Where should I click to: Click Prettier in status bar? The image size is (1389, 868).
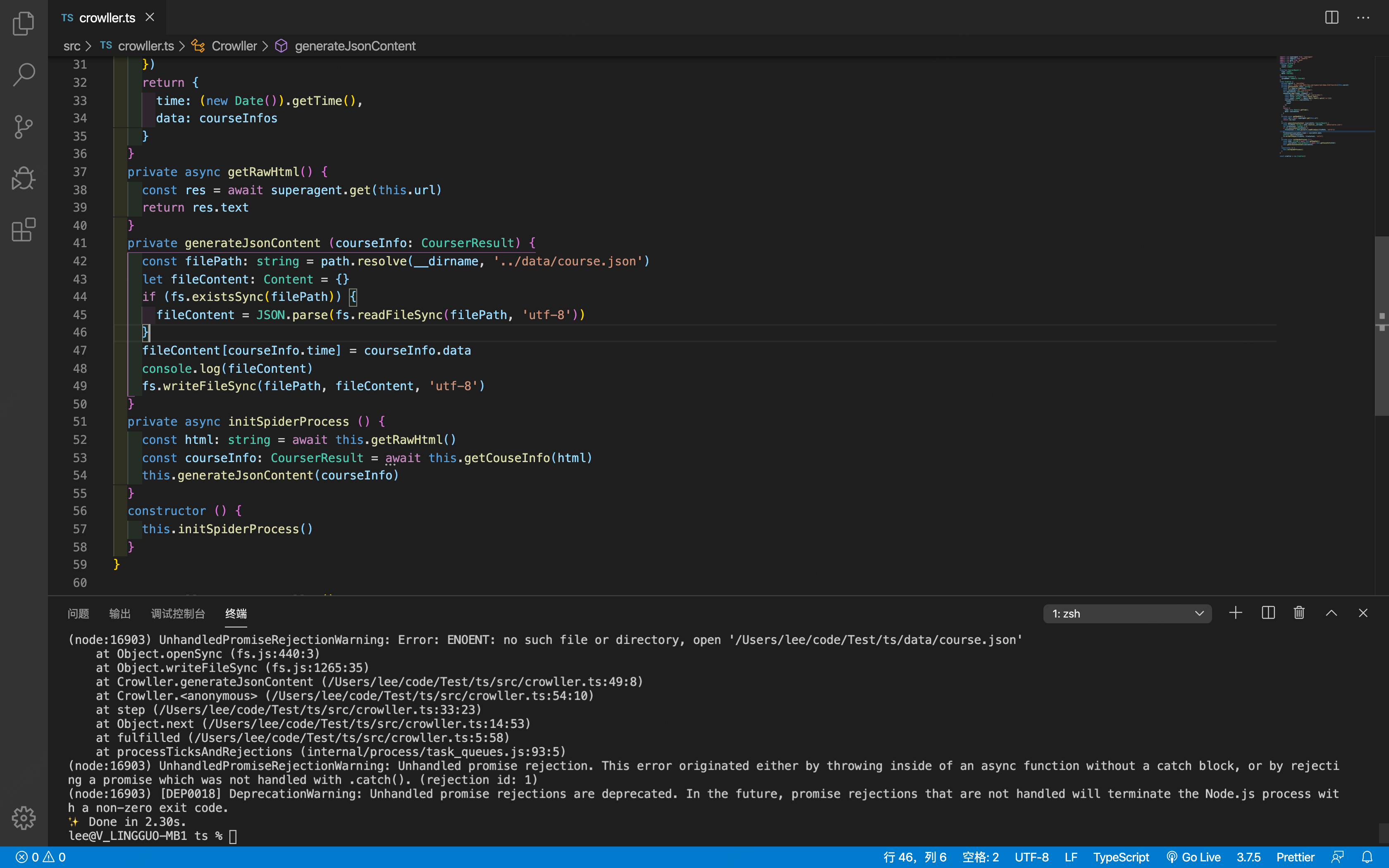tap(1296, 857)
